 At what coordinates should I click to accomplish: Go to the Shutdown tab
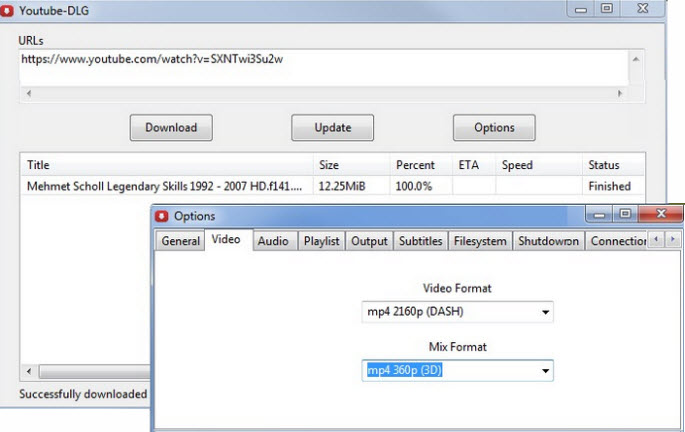point(548,241)
